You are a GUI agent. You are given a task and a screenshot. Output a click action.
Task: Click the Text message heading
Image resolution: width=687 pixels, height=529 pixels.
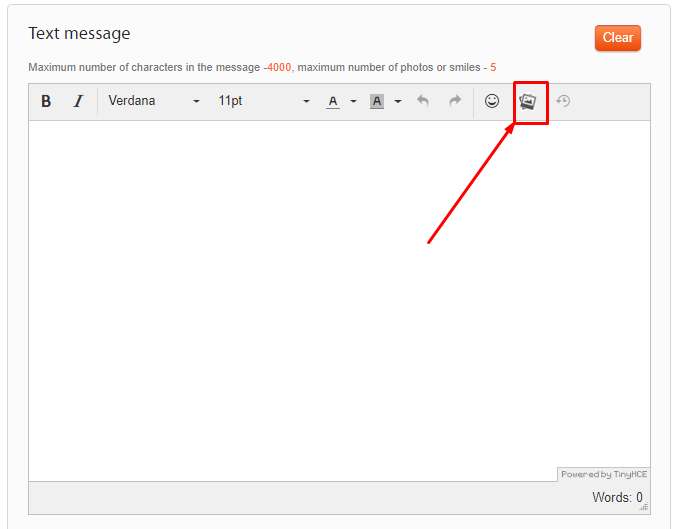79,34
